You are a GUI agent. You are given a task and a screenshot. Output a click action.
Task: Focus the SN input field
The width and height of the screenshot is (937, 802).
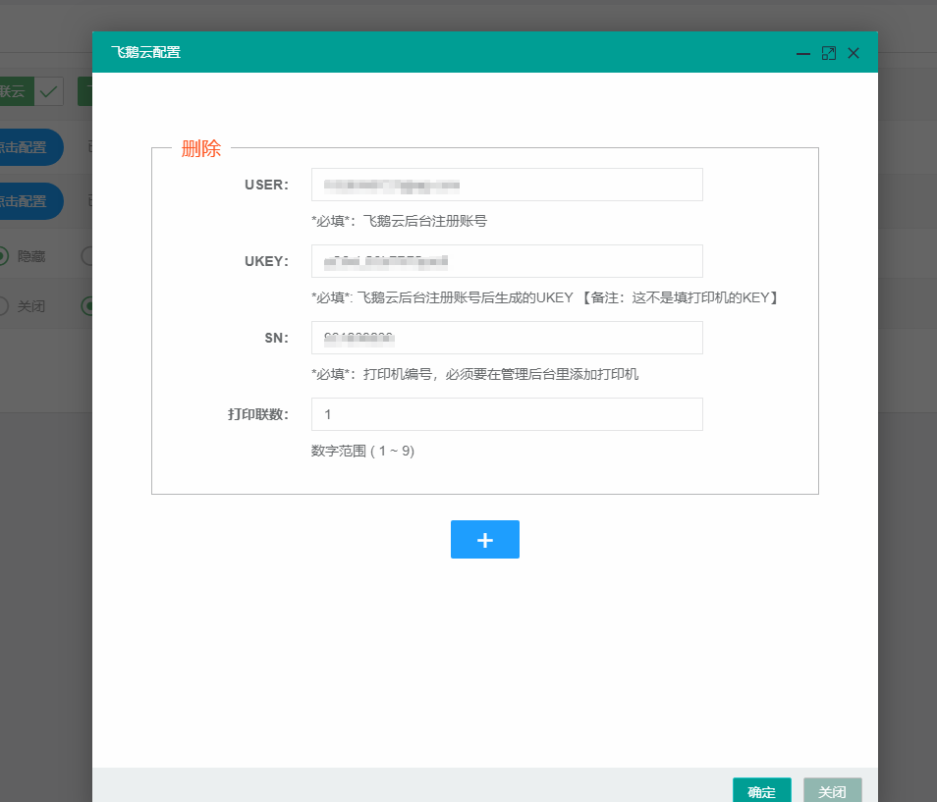507,338
